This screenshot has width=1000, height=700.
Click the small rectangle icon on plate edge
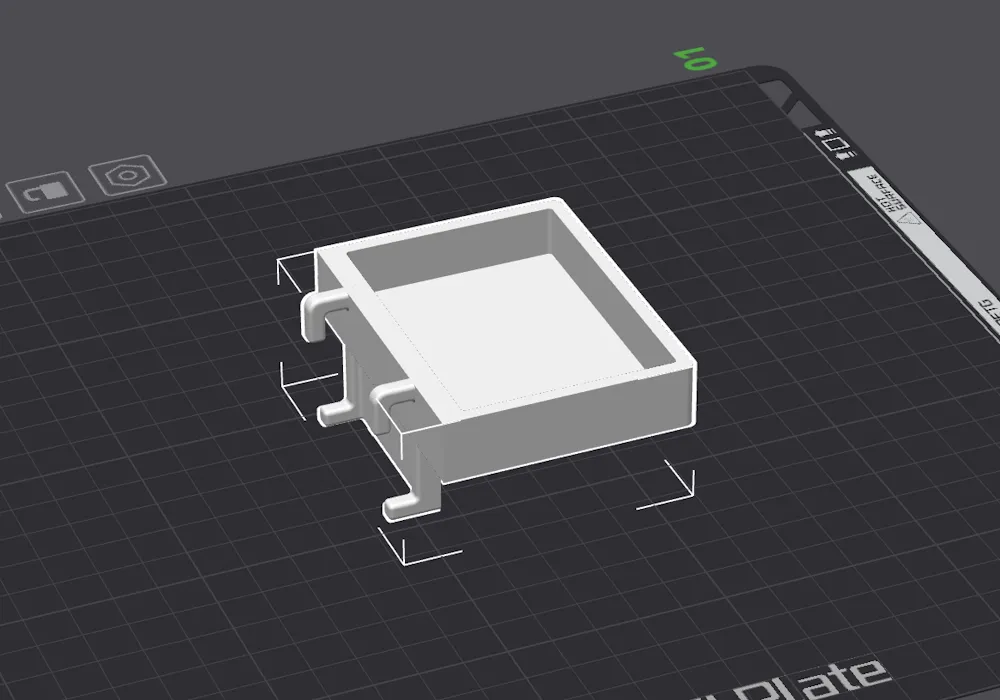coord(835,143)
